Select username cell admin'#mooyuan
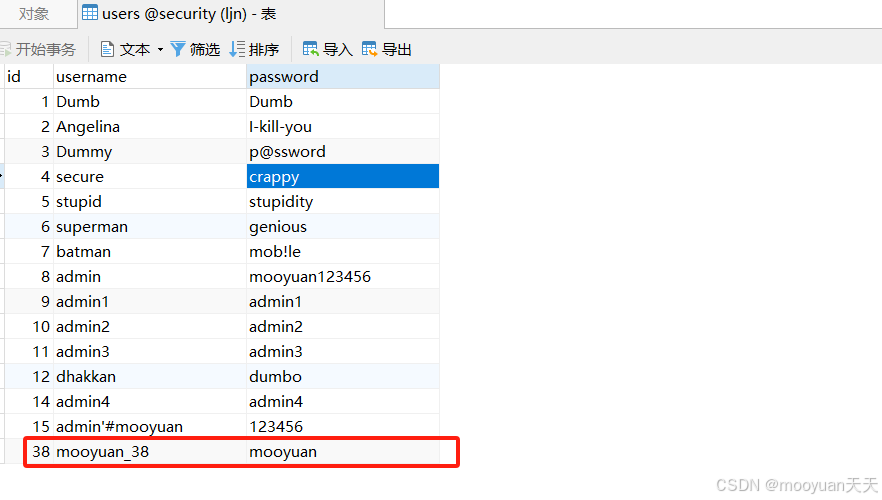The image size is (882, 500). click(150, 427)
